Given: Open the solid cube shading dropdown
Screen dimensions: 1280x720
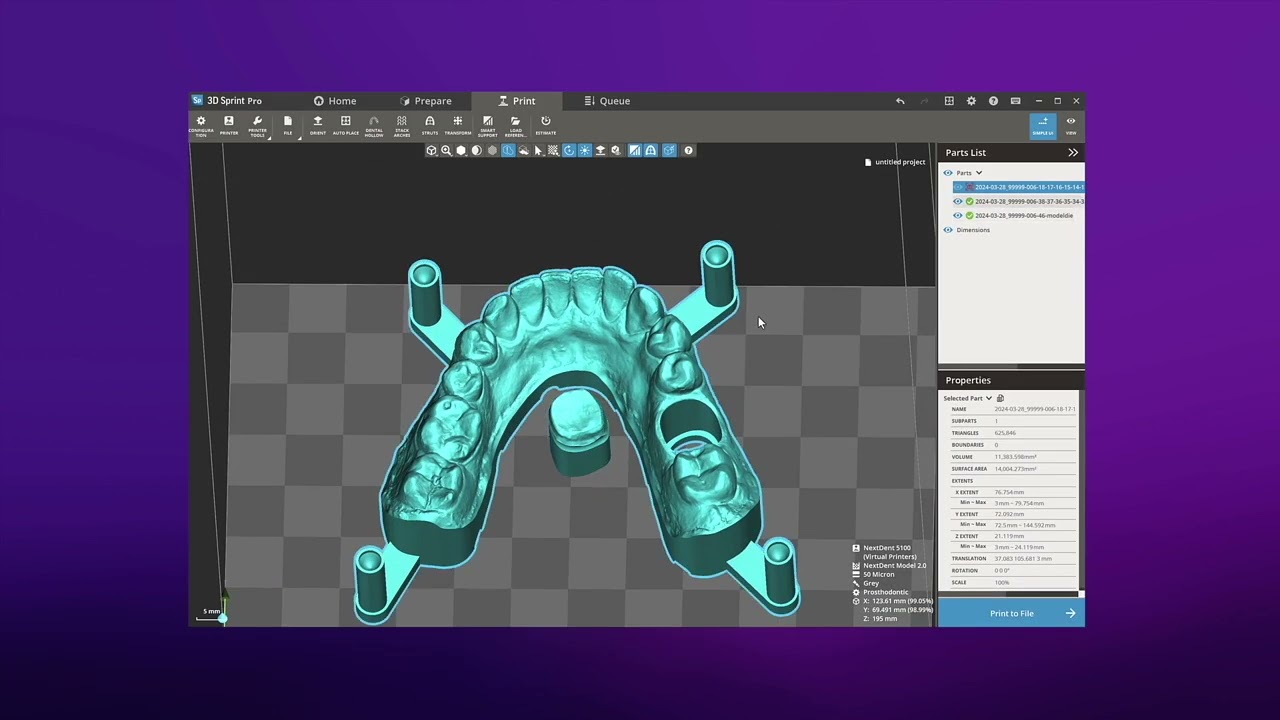Looking at the screenshot, I should 461,150.
